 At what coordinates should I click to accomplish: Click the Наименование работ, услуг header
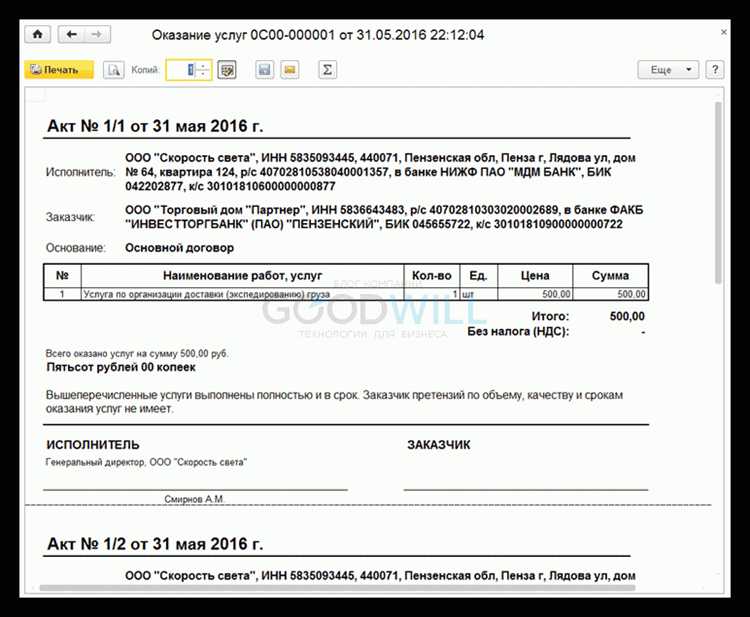[x=243, y=275]
